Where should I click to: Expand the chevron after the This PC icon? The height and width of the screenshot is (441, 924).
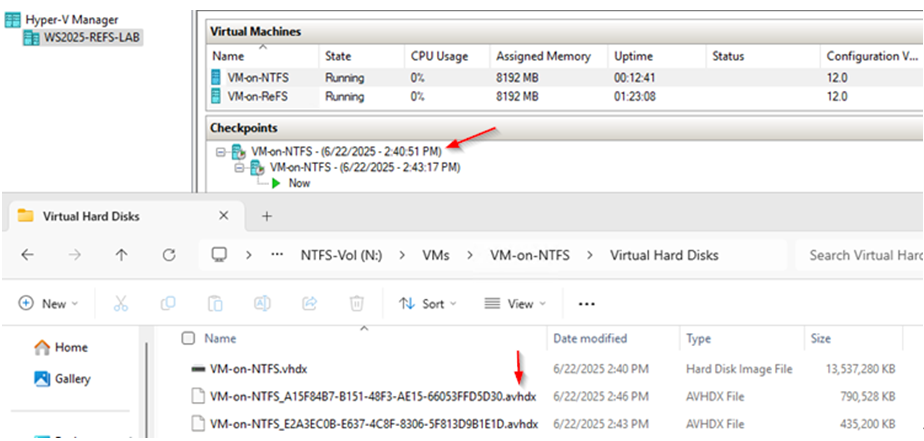pos(249,255)
